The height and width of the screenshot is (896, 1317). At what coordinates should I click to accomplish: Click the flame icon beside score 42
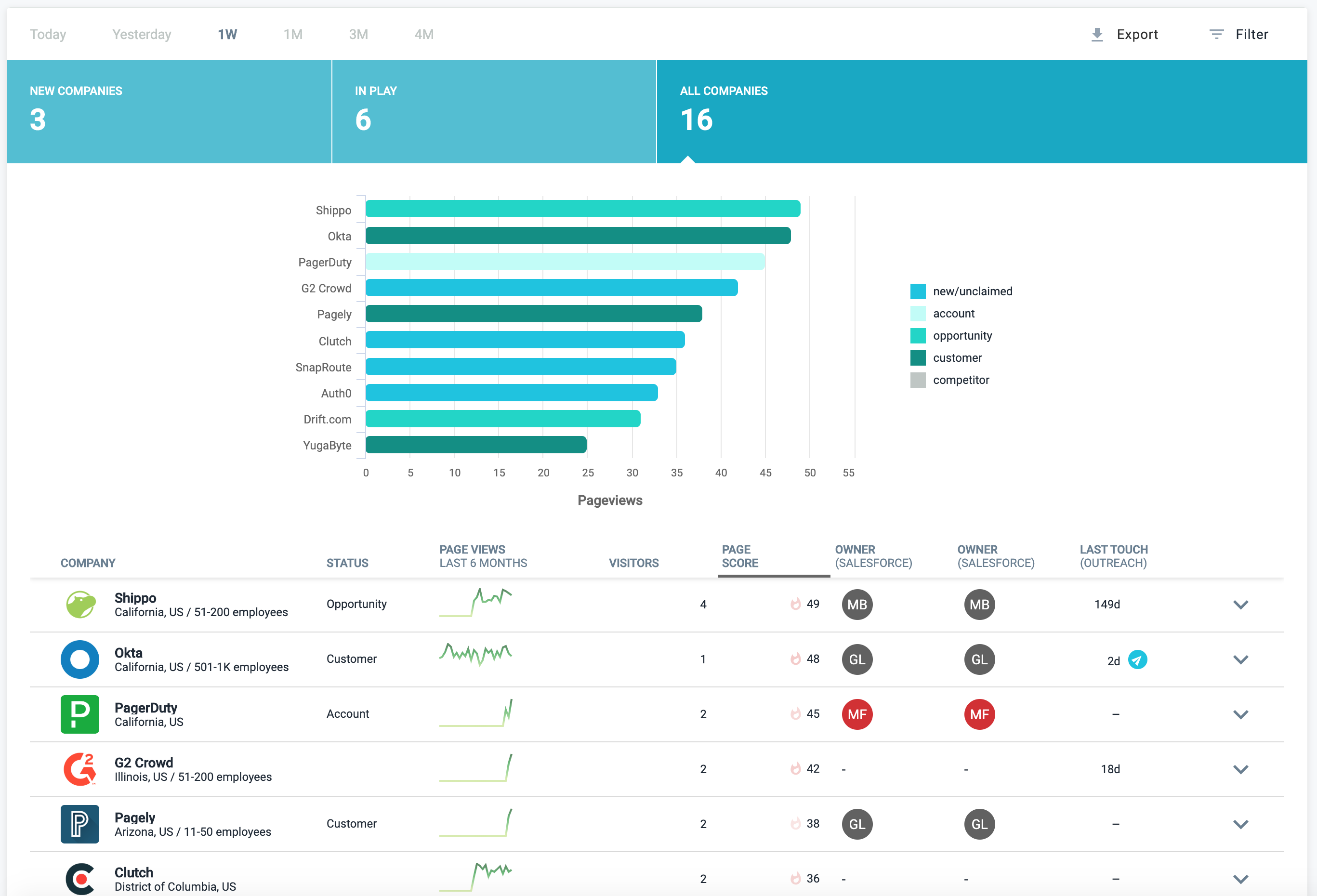click(796, 769)
